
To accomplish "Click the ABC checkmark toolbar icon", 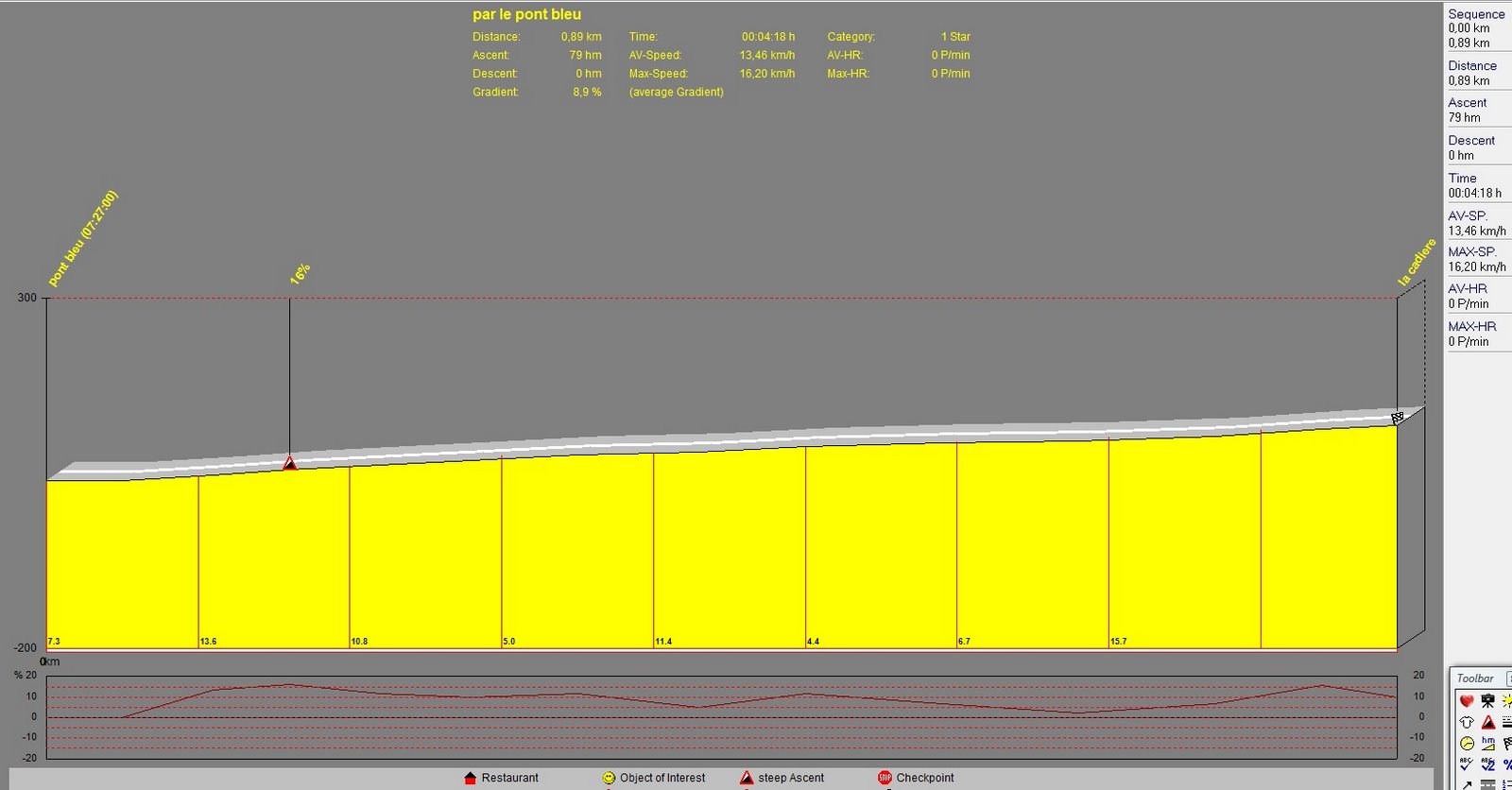I will pos(1467,764).
